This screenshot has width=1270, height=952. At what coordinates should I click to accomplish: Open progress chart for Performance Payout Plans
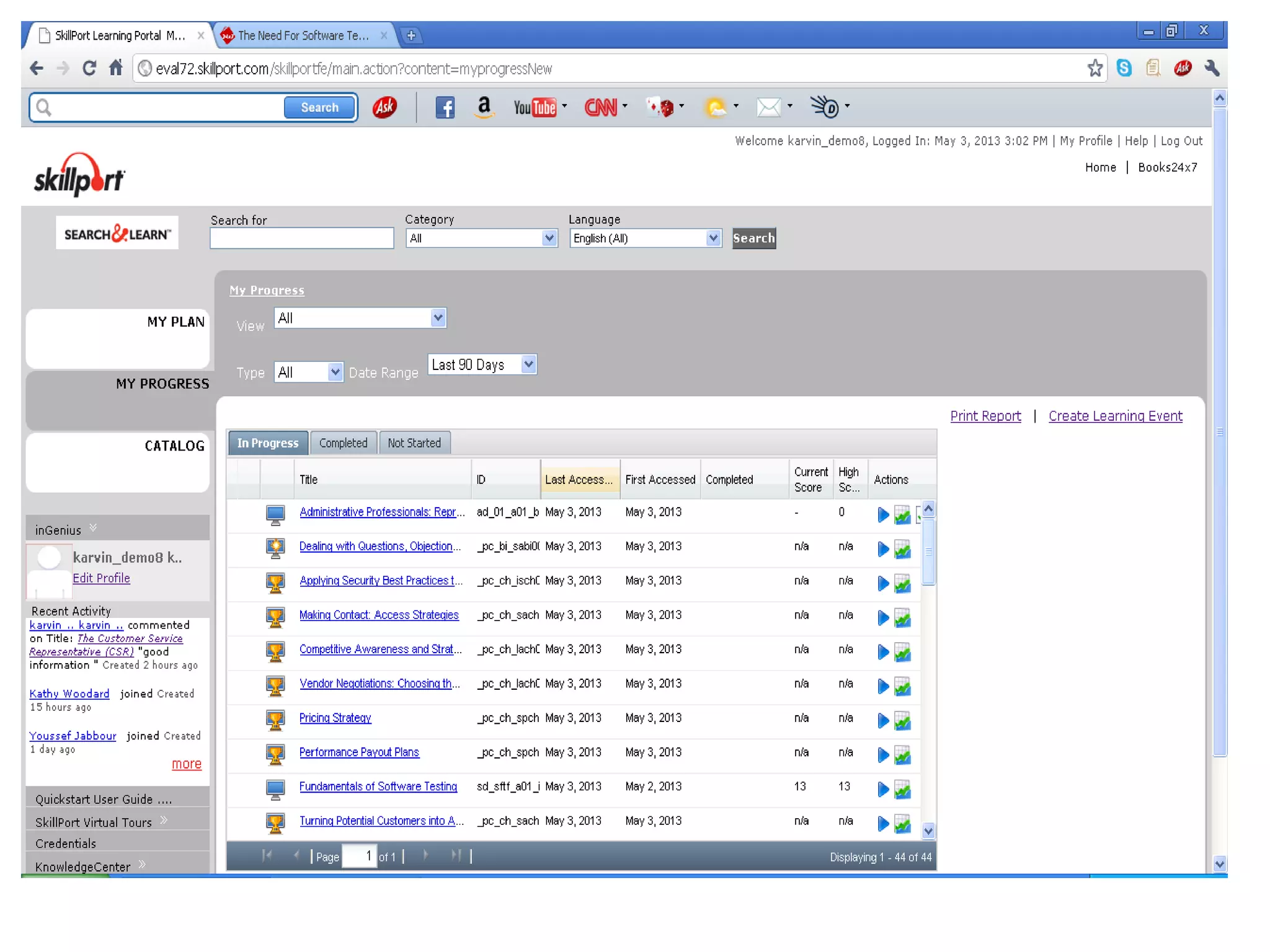(903, 755)
